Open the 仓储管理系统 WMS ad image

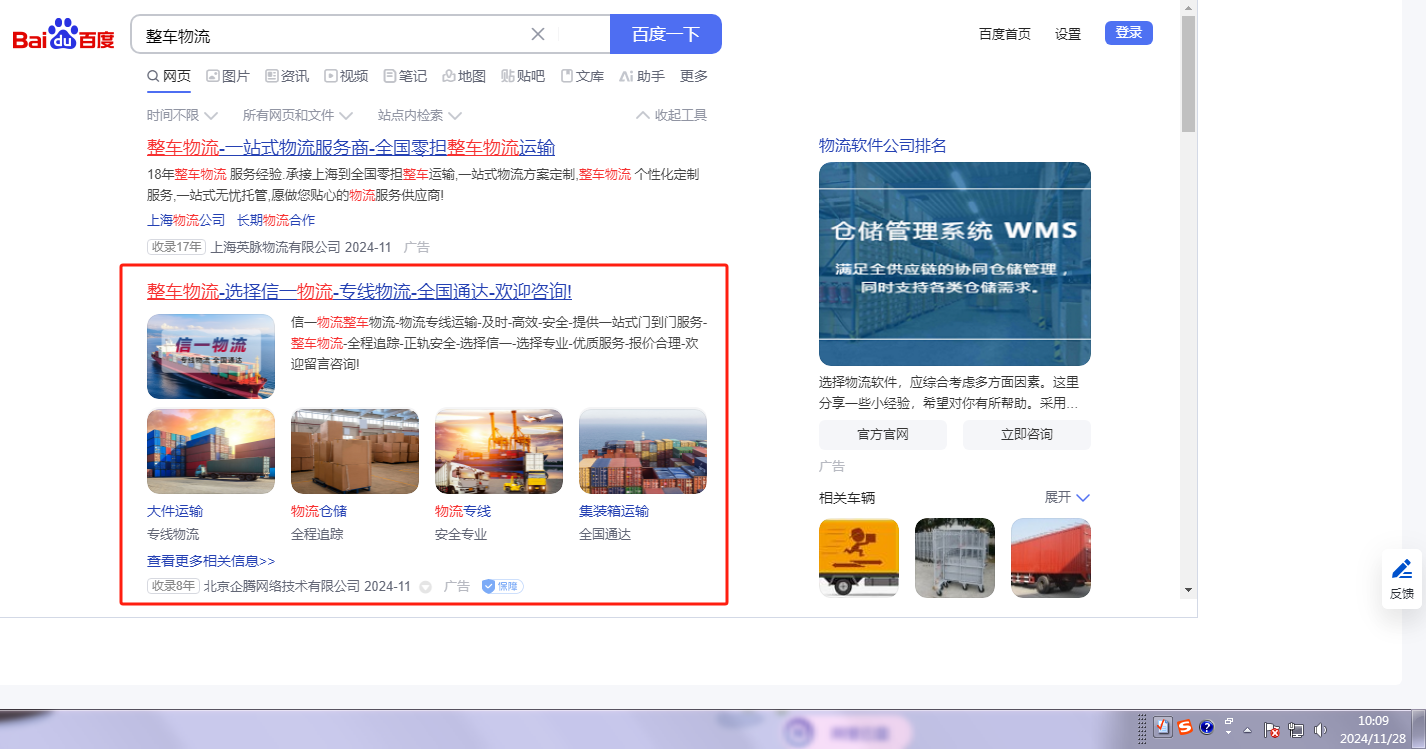tap(955, 264)
